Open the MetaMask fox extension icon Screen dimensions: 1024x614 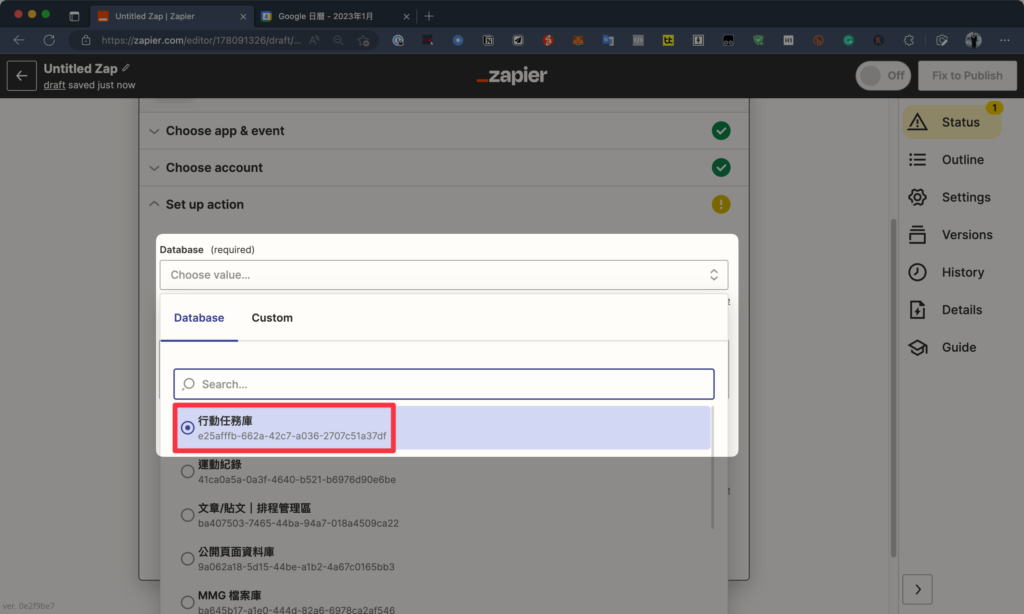click(578, 40)
